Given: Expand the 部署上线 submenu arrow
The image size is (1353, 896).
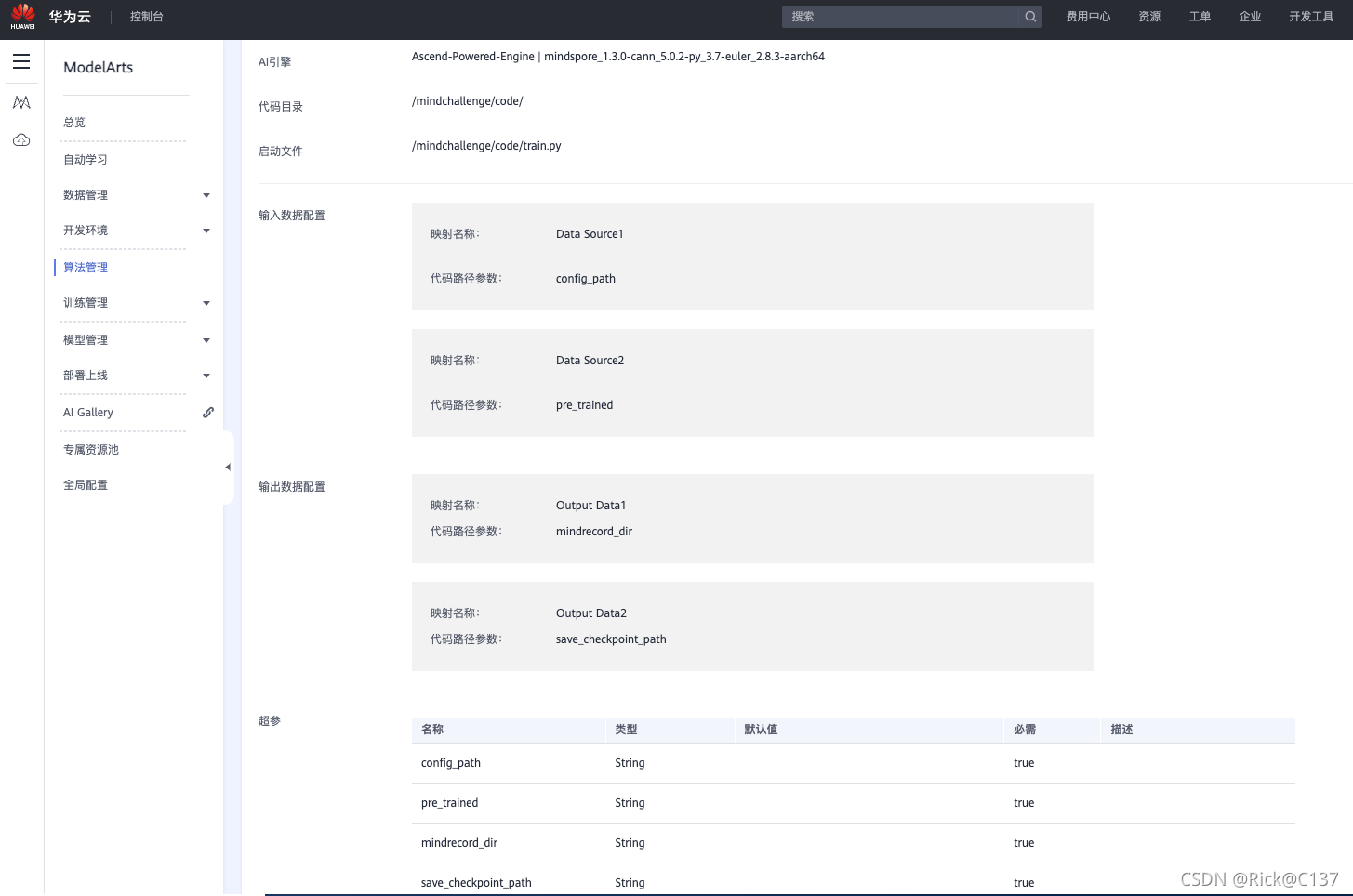Looking at the screenshot, I should pyautogui.click(x=206, y=376).
